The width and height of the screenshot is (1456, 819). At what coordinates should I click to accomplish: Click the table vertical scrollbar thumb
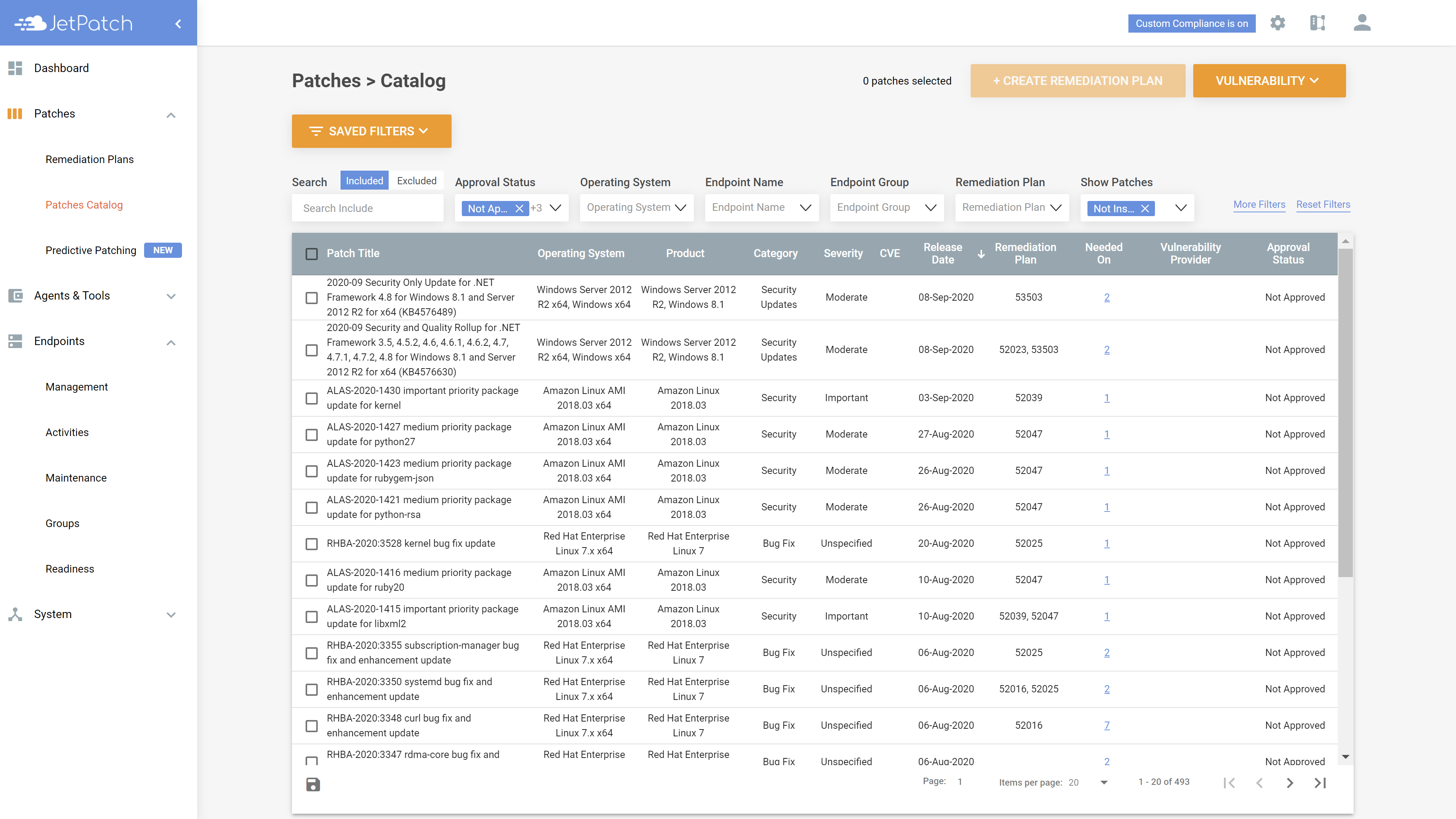(1345, 413)
